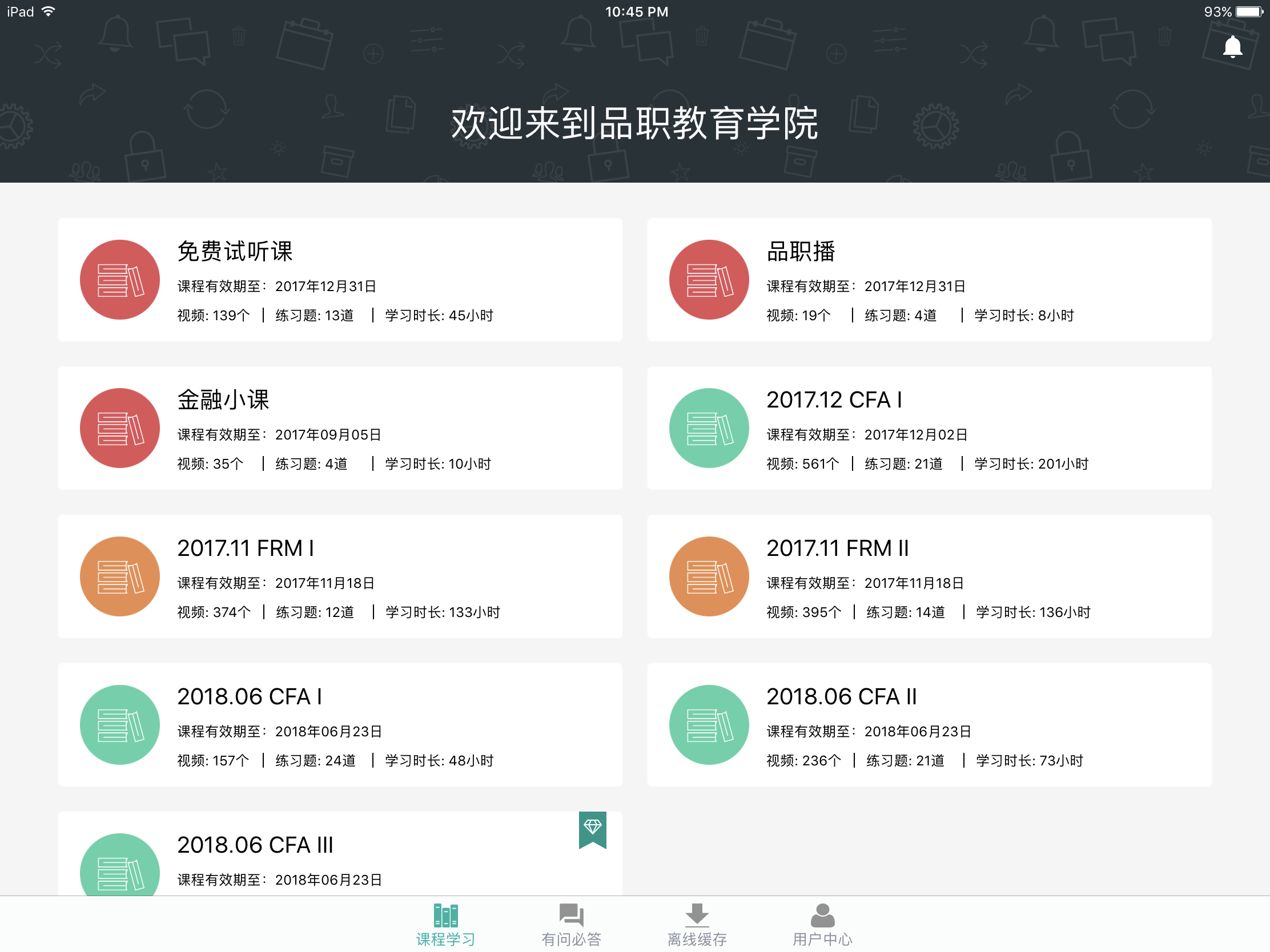
Task: Tap the green icon of 2017.12 CFA I
Action: coord(709,428)
